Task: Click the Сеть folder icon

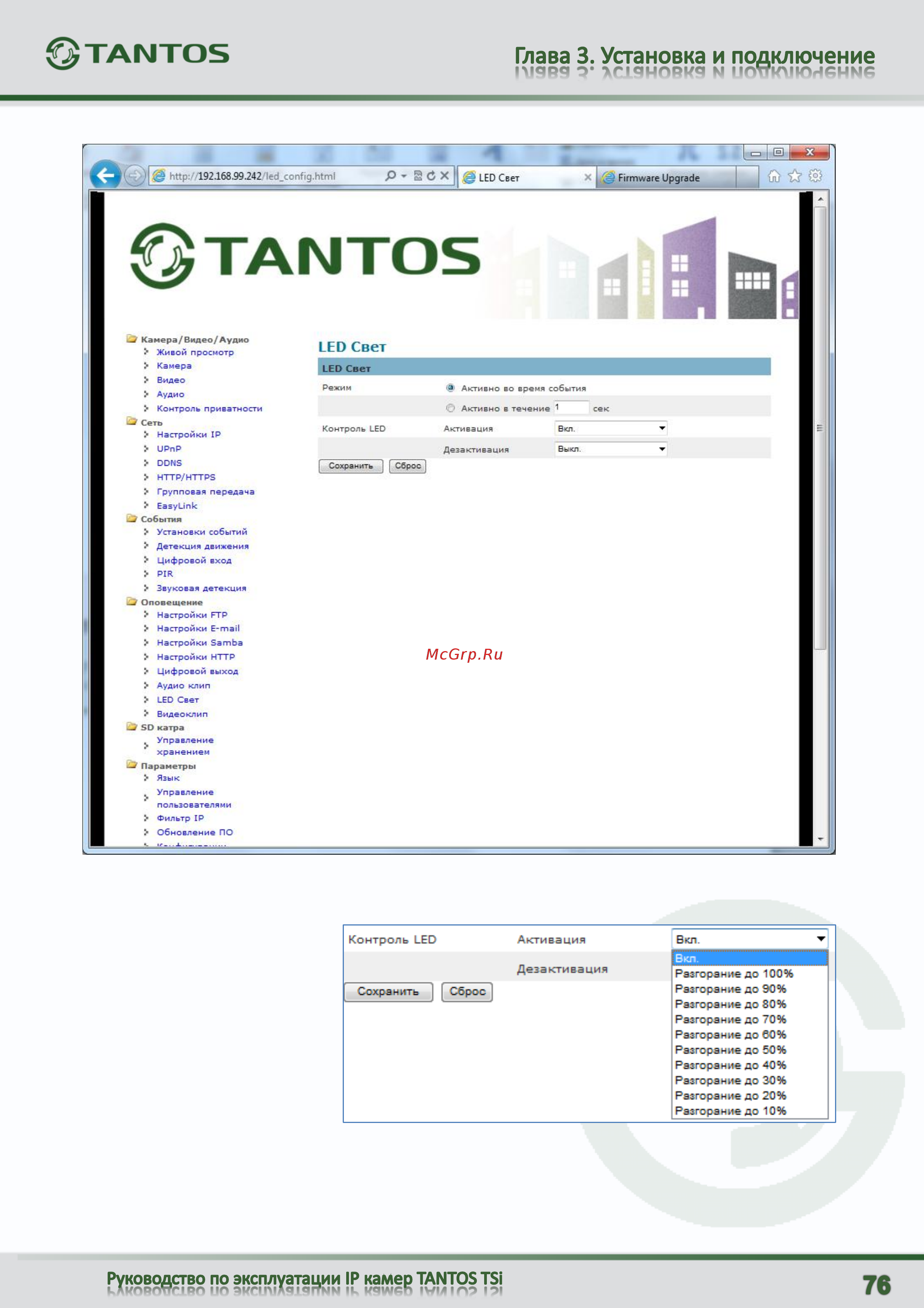Action: (131, 421)
